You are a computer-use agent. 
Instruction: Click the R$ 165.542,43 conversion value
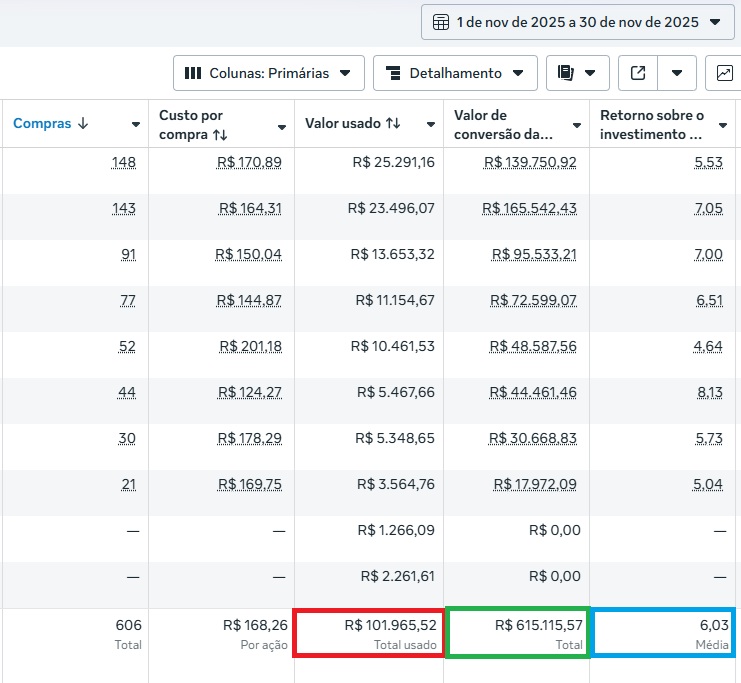[x=529, y=208]
